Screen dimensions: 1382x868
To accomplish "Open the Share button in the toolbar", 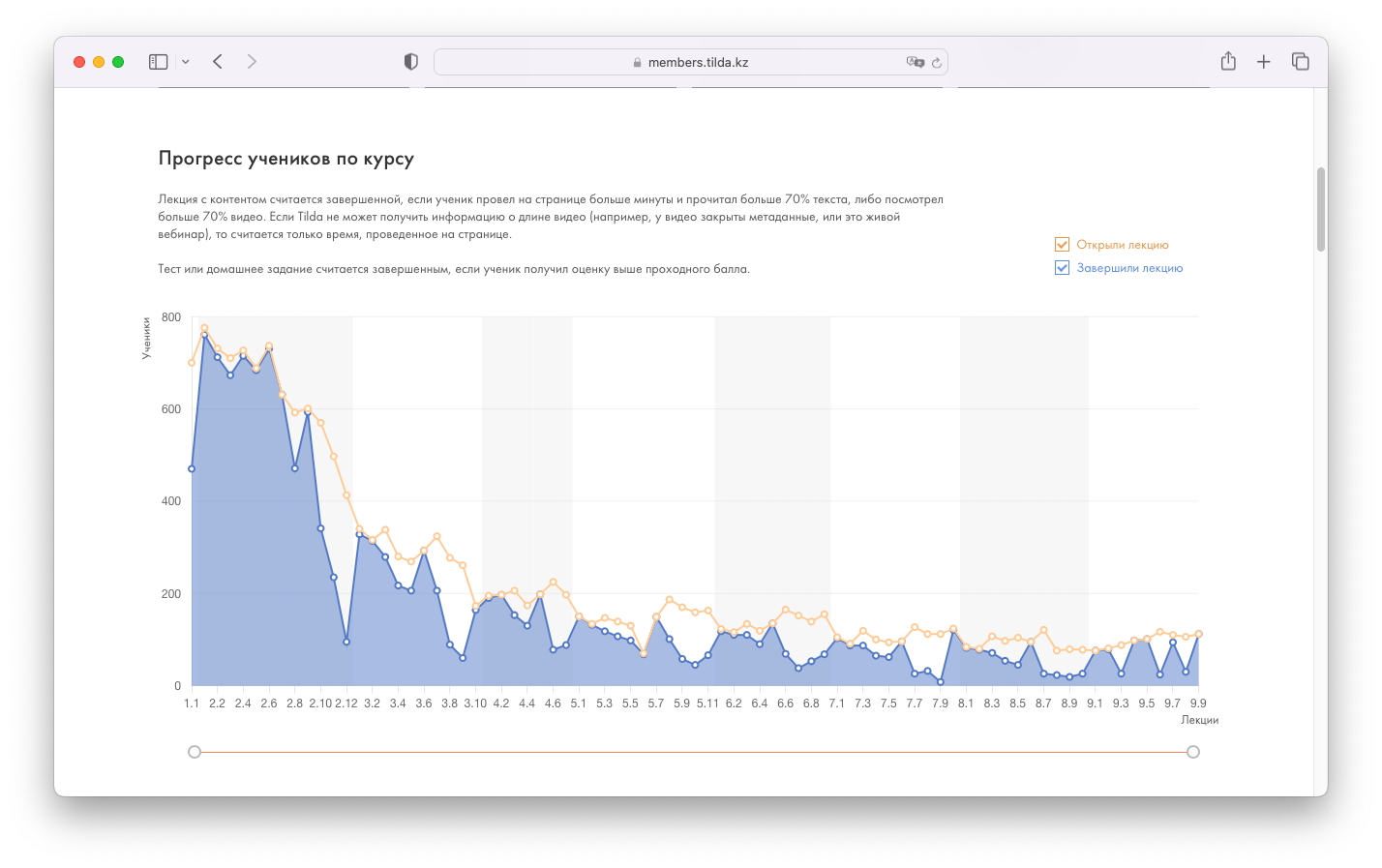I will click(1228, 61).
